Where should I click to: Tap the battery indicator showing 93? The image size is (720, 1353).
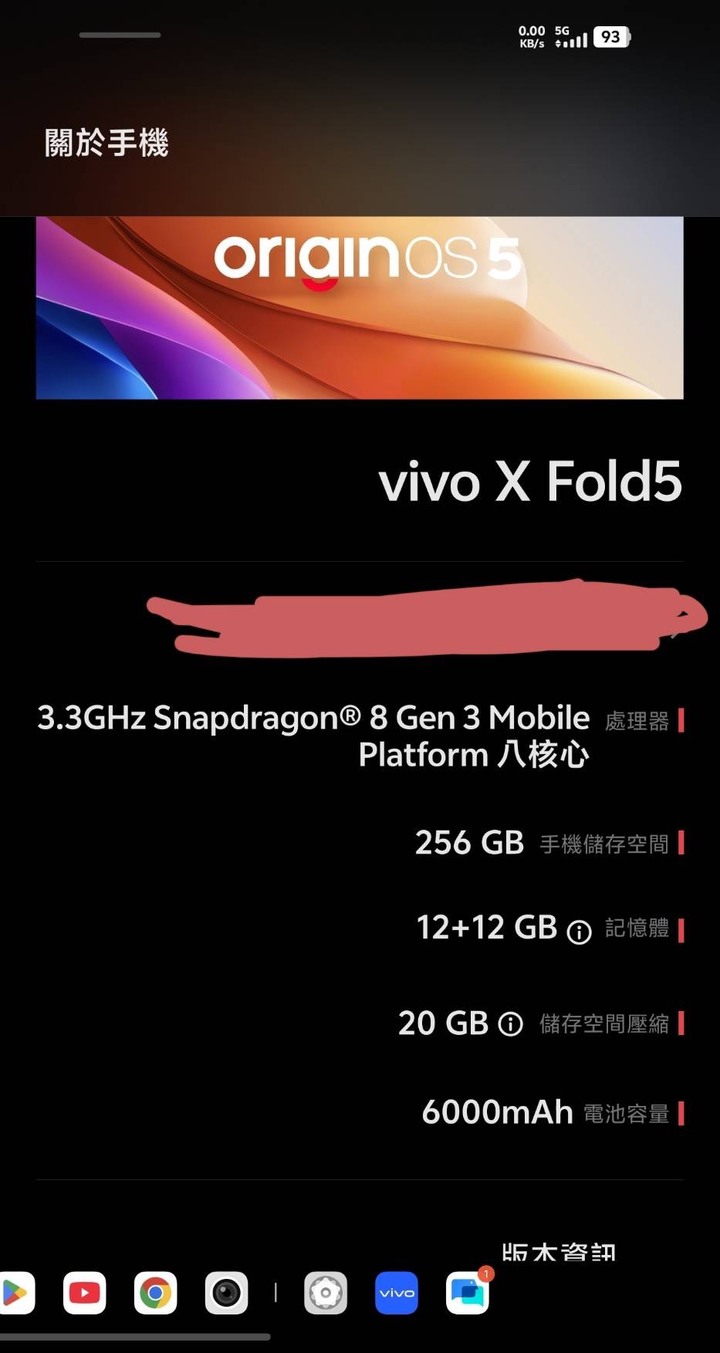(611, 37)
